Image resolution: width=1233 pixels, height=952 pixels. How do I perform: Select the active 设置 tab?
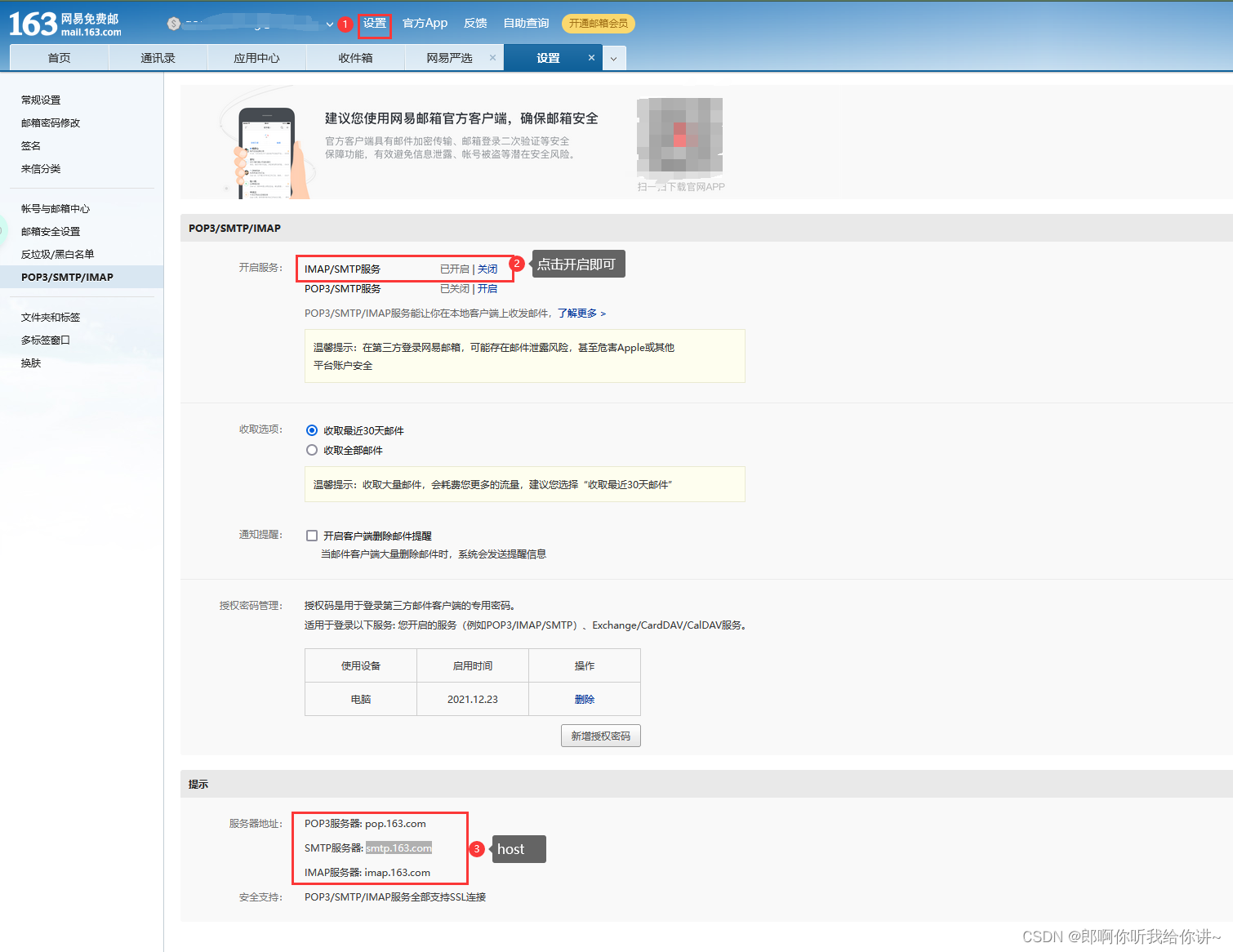click(548, 58)
